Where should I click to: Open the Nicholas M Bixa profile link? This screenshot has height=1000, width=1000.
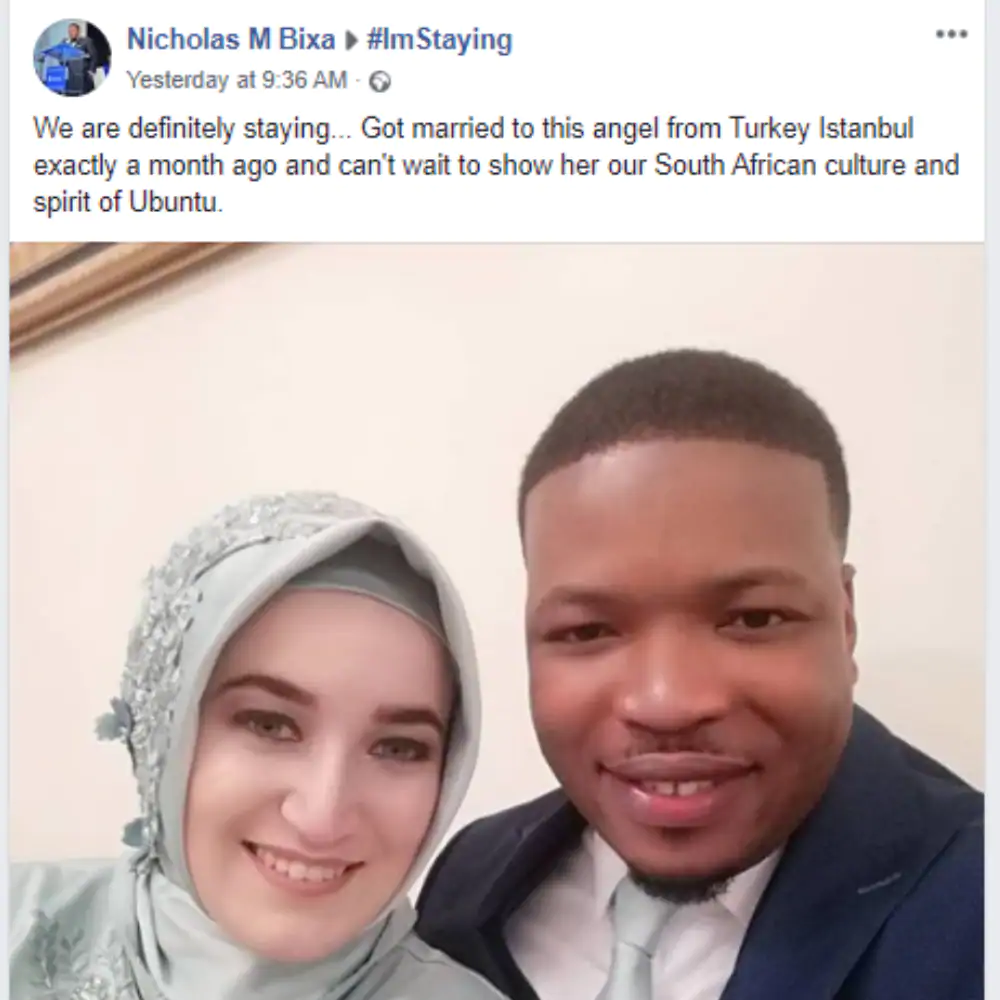(x=231, y=40)
